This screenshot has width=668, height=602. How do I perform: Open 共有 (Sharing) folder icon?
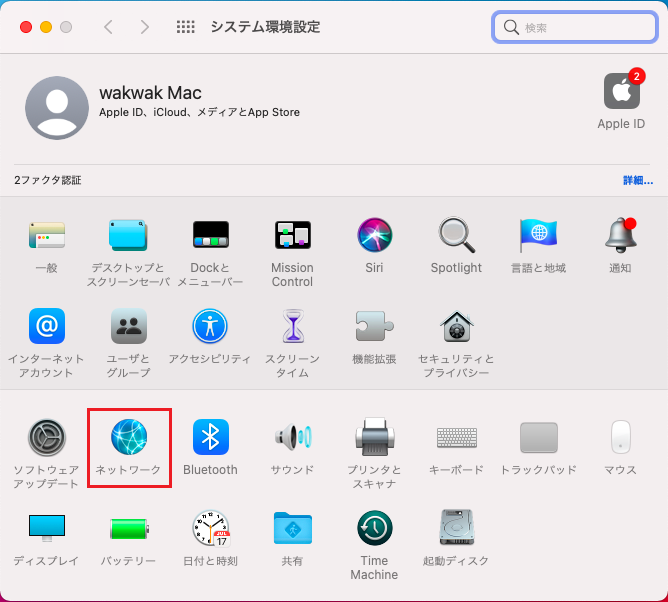tap(293, 528)
